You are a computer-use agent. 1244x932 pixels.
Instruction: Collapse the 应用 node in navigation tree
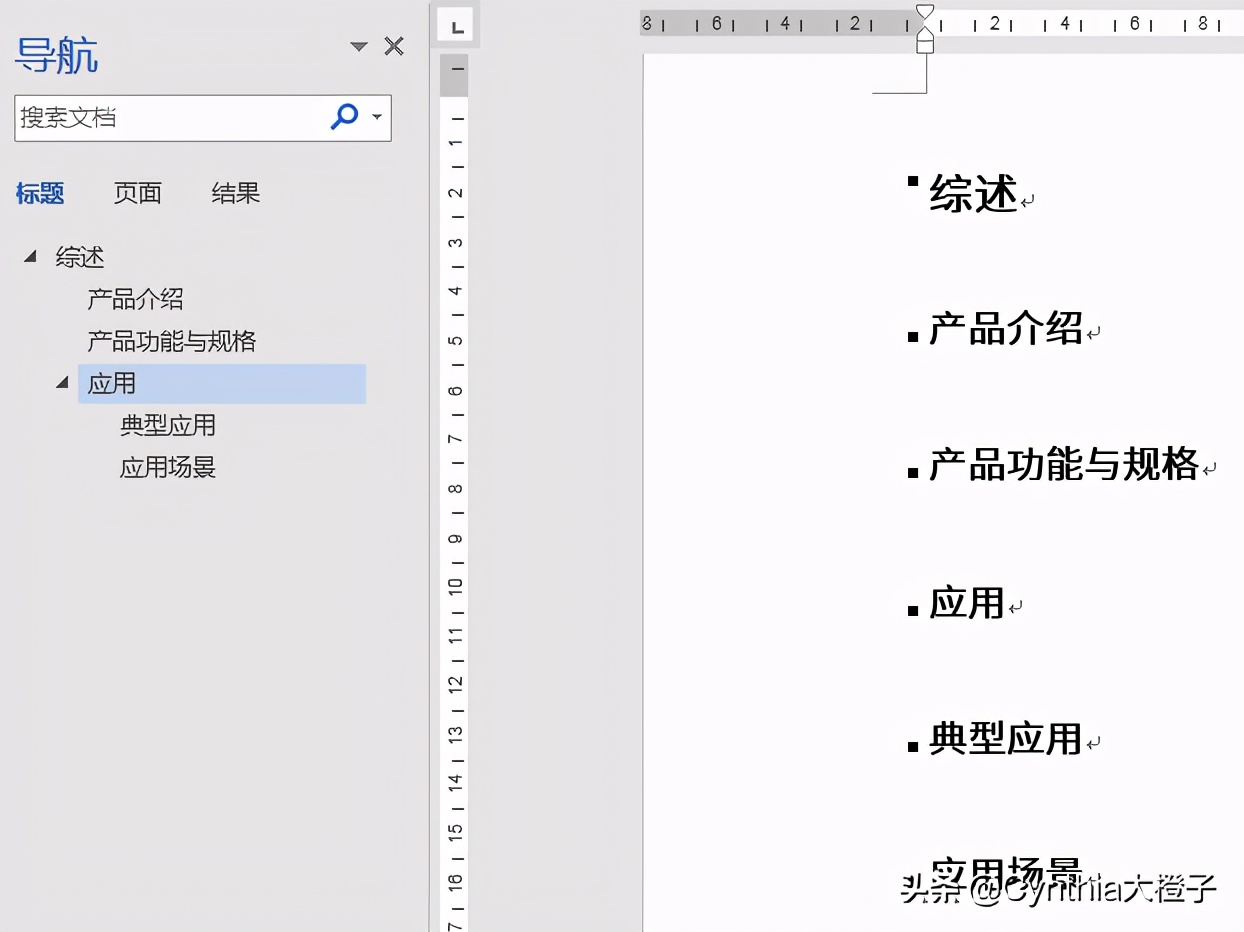tap(62, 383)
